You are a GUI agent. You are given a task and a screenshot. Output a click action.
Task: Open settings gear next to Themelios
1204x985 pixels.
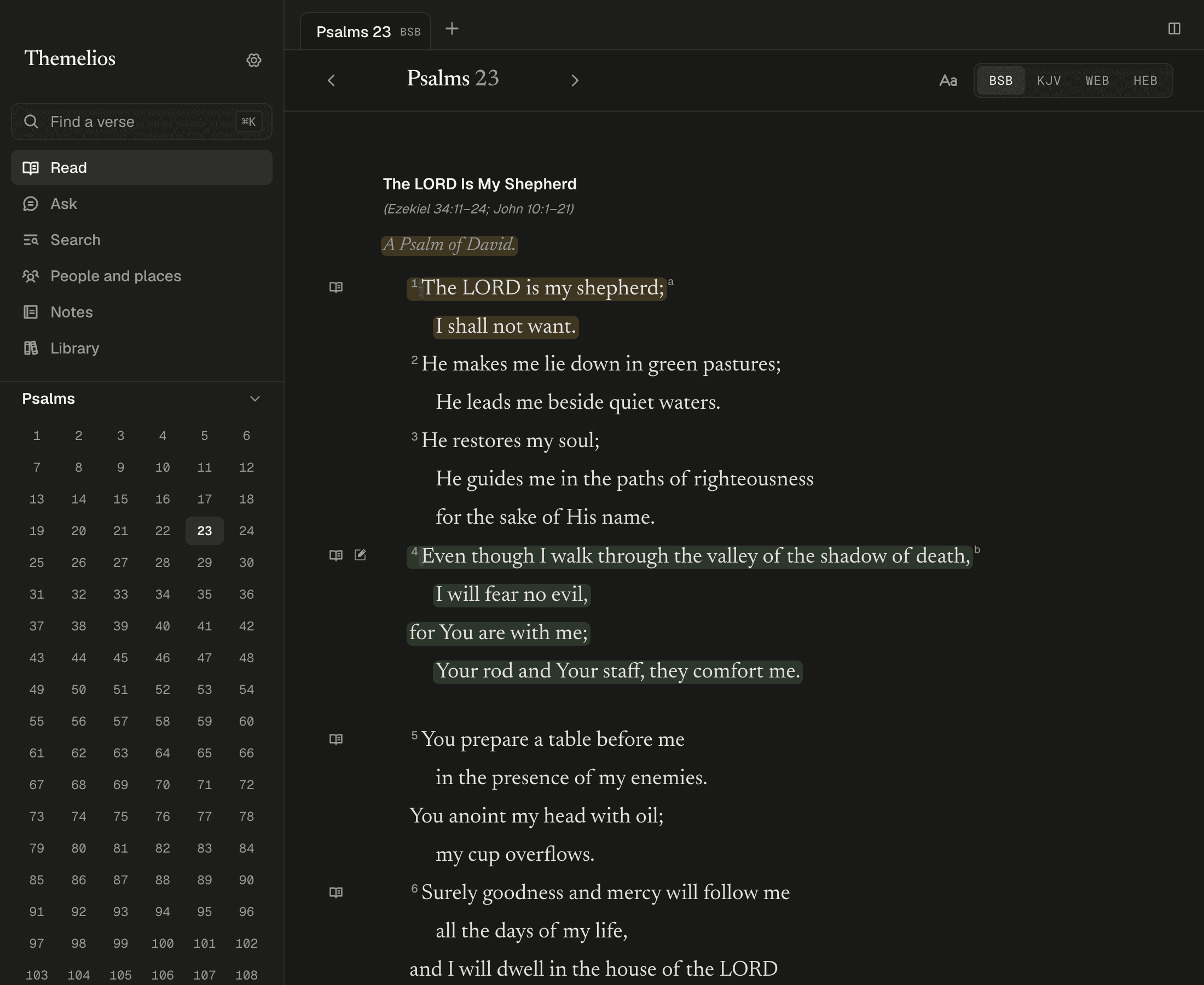[x=253, y=60]
